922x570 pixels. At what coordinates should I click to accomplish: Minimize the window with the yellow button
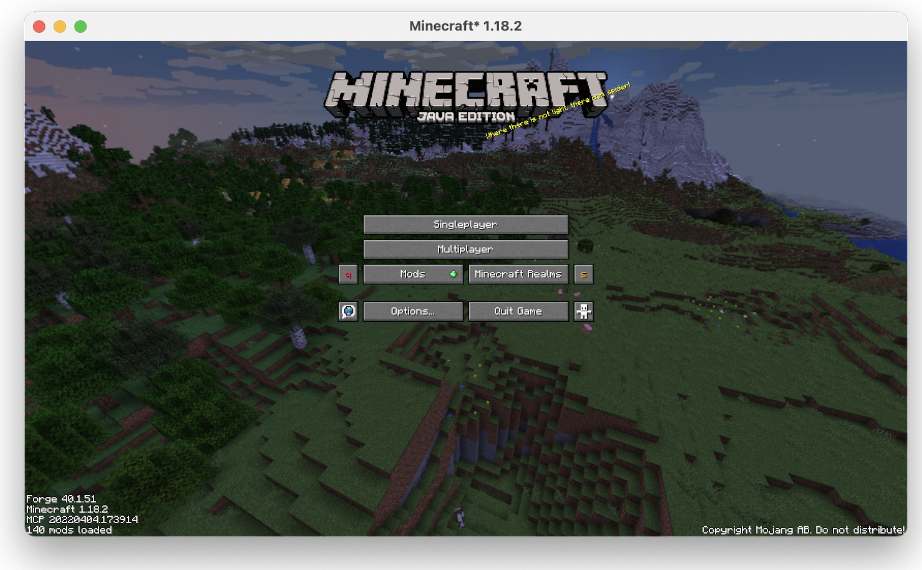coord(60,26)
